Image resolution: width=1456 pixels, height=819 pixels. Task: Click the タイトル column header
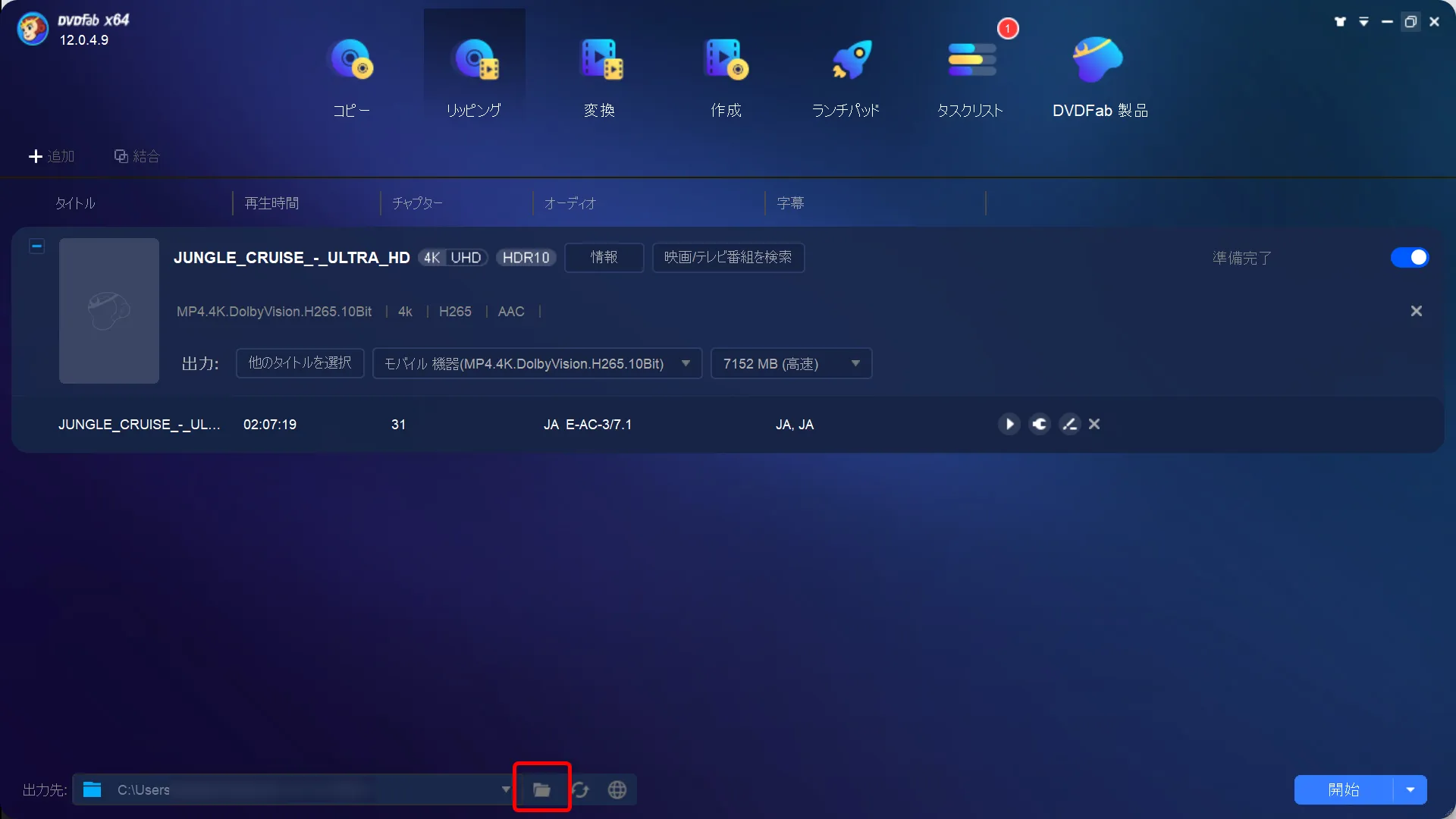tap(75, 203)
